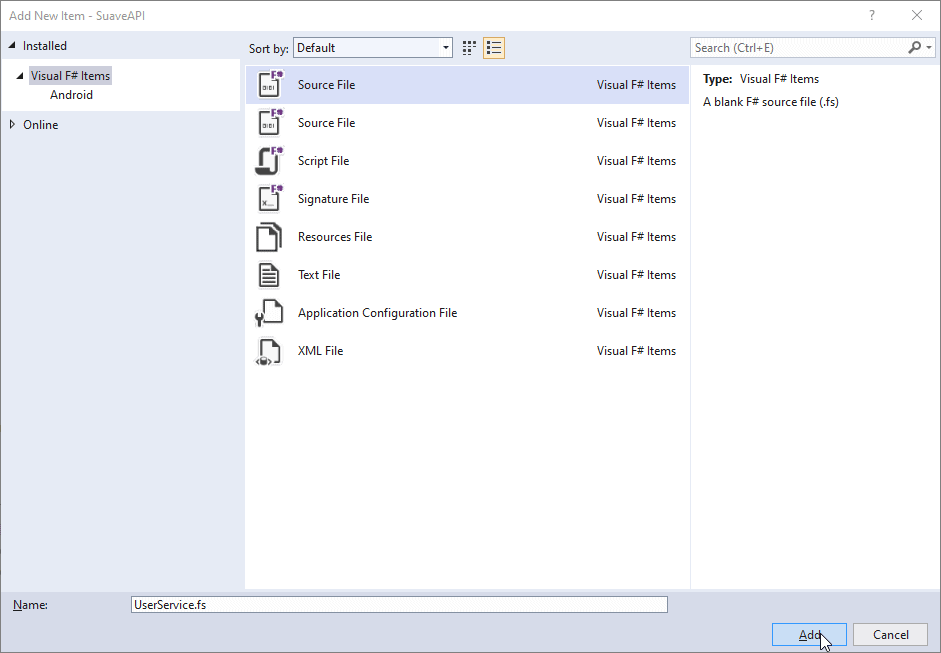Open the search options dropdown arrow
941x653 pixels.
coord(928,47)
